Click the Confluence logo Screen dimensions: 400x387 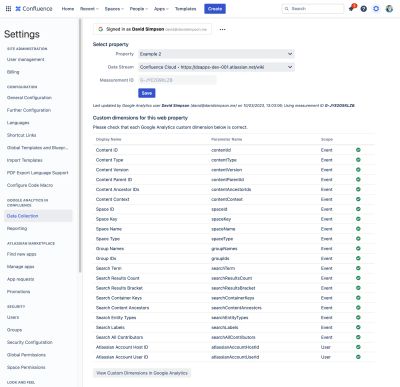(34, 9)
